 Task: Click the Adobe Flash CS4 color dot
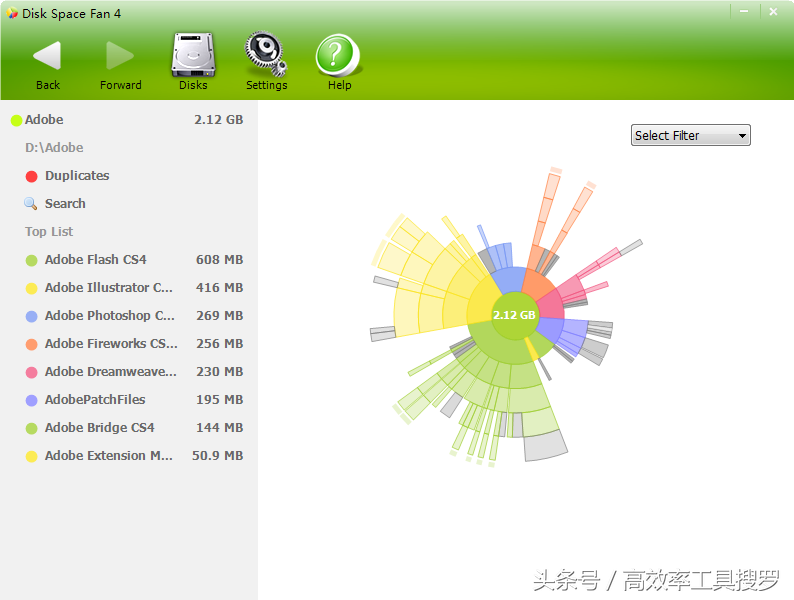pos(31,260)
